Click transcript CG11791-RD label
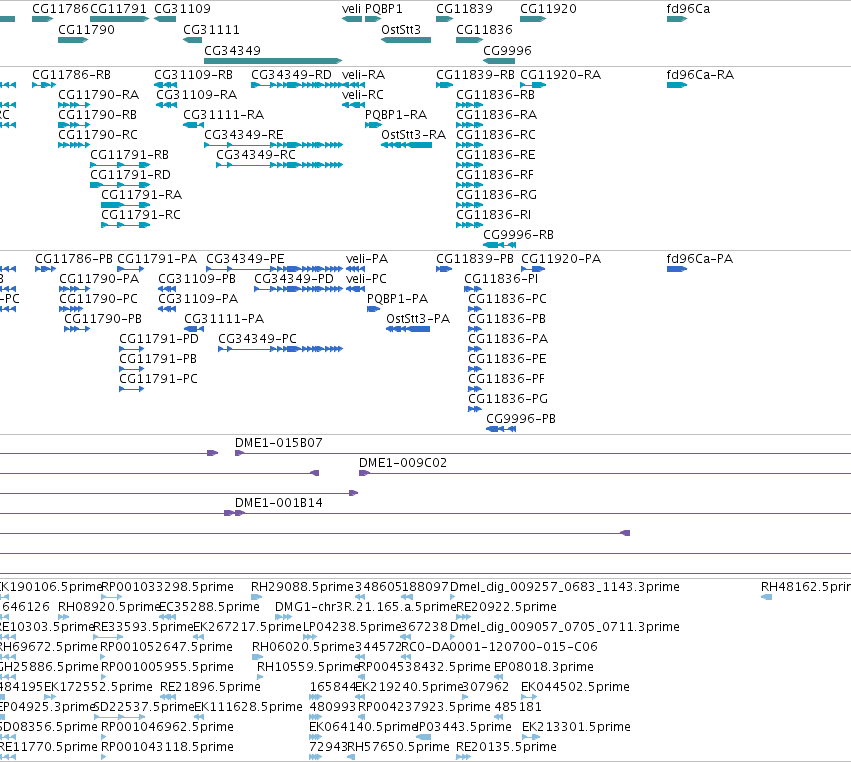 tap(130, 175)
